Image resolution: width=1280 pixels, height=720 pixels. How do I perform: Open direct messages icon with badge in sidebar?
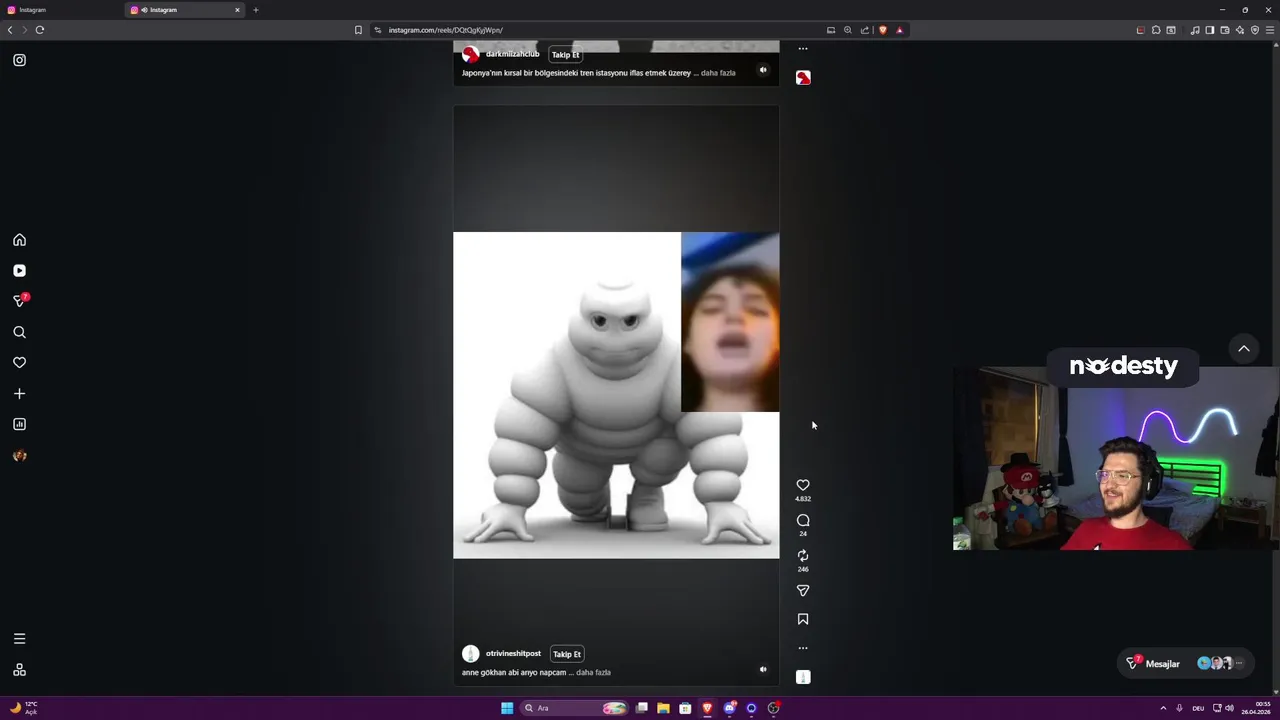pyautogui.click(x=20, y=300)
